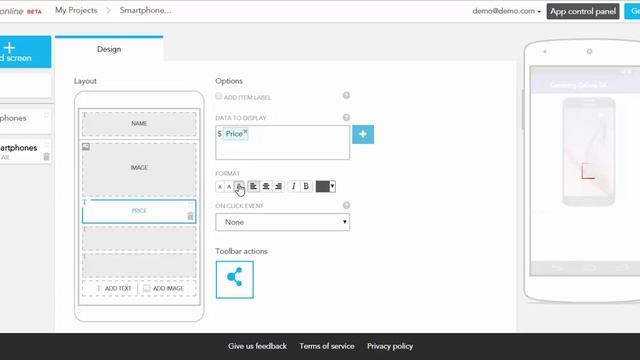The height and width of the screenshot is (360, 640).
Task: Open help for Data to Display
Action: click(x=346, y=118)
